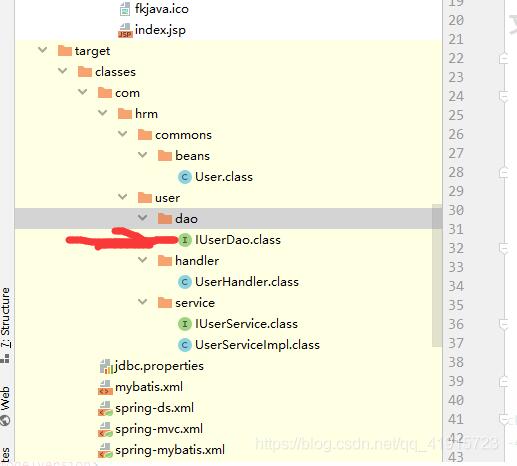Image resolution: width=517 pixels, height=466 pixels.
Task: Collapse the classes folder chevron
Action: (x=63, y=71)
